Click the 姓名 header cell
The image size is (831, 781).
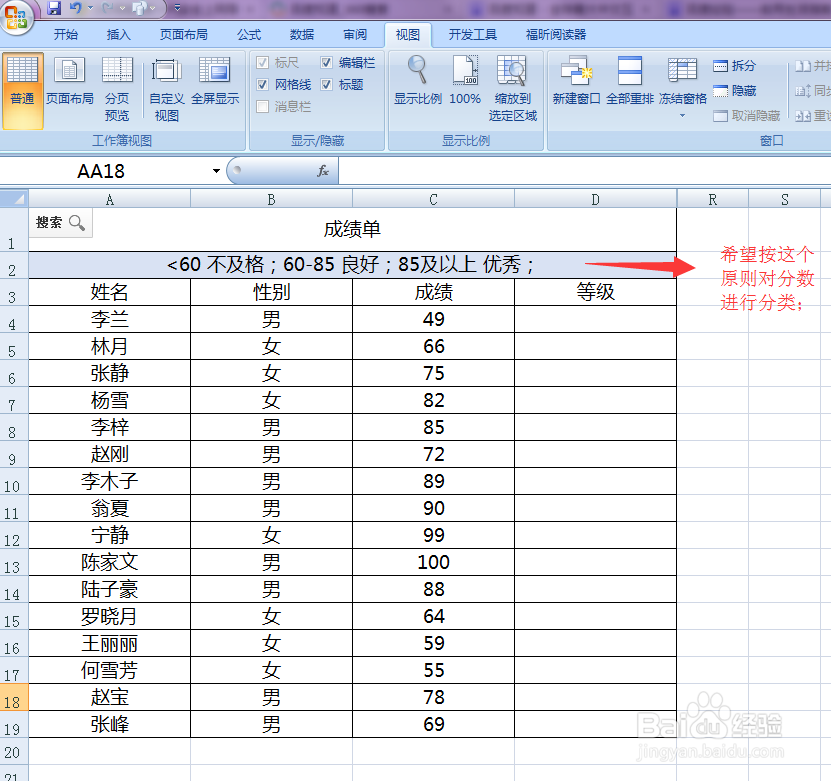[x=109, y=292]
